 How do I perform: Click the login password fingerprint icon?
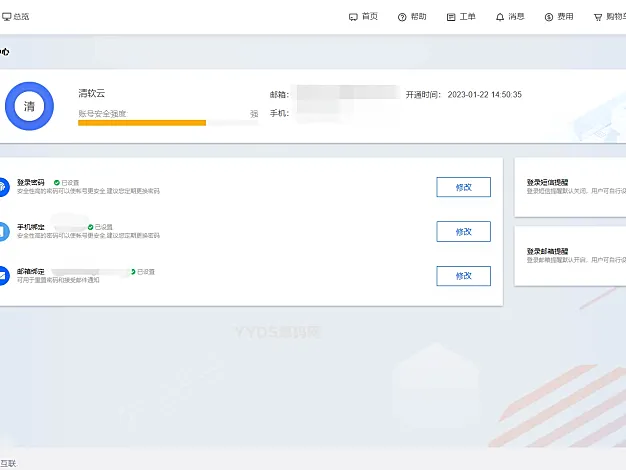click(x=3, y=187)
